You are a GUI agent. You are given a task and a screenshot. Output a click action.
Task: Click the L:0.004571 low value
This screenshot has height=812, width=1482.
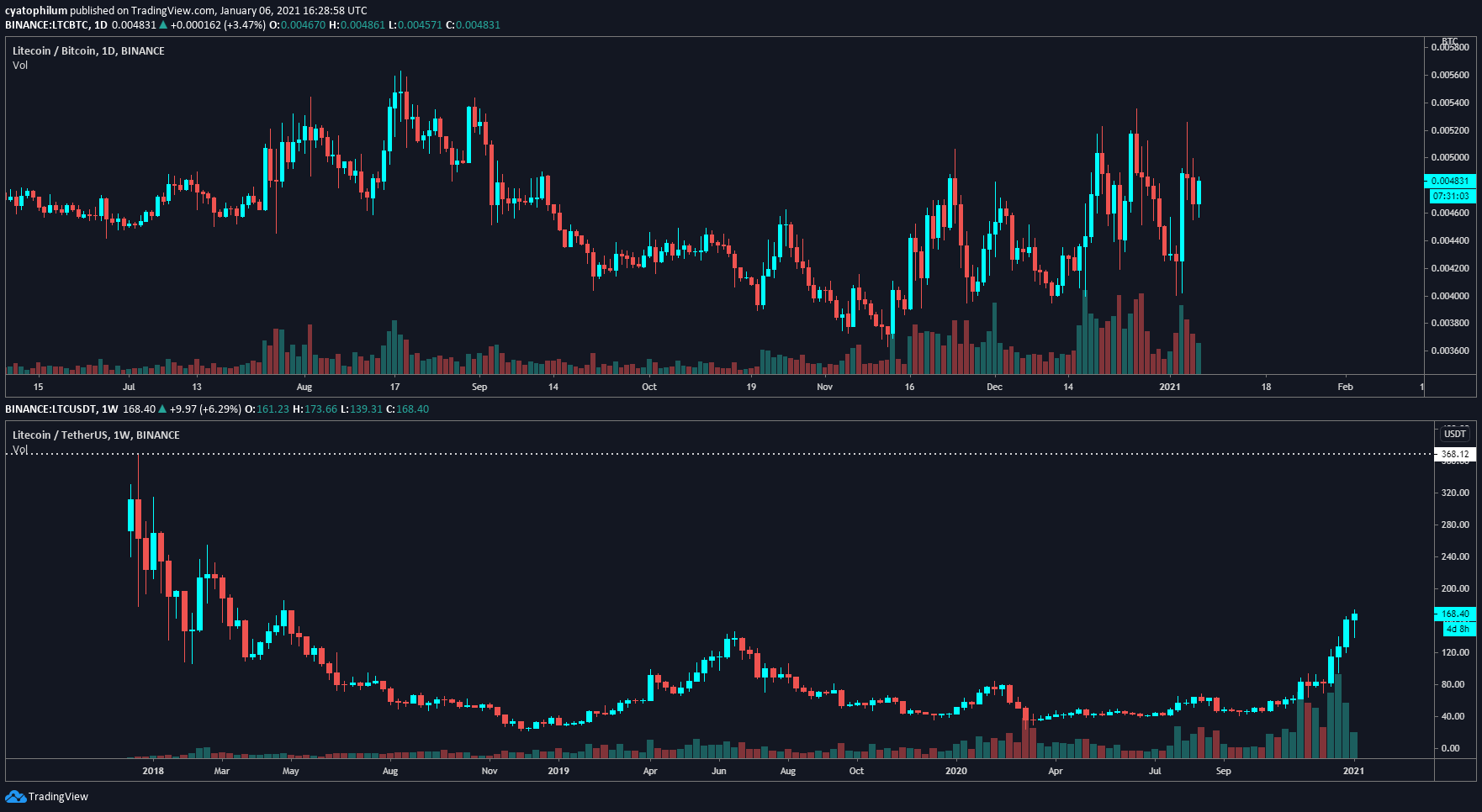click(415, 24)
